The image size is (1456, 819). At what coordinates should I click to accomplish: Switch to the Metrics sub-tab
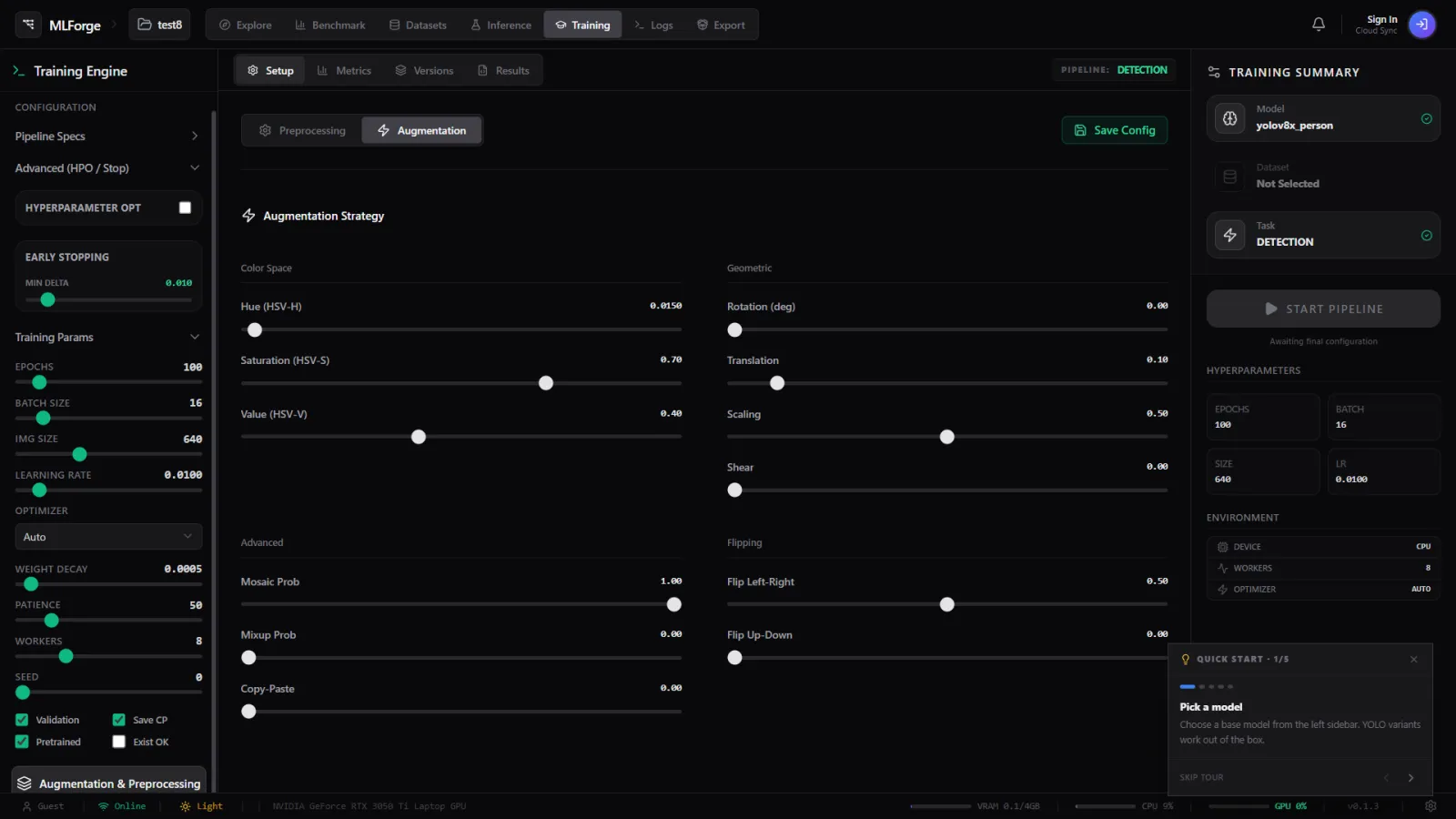[344, 70]
